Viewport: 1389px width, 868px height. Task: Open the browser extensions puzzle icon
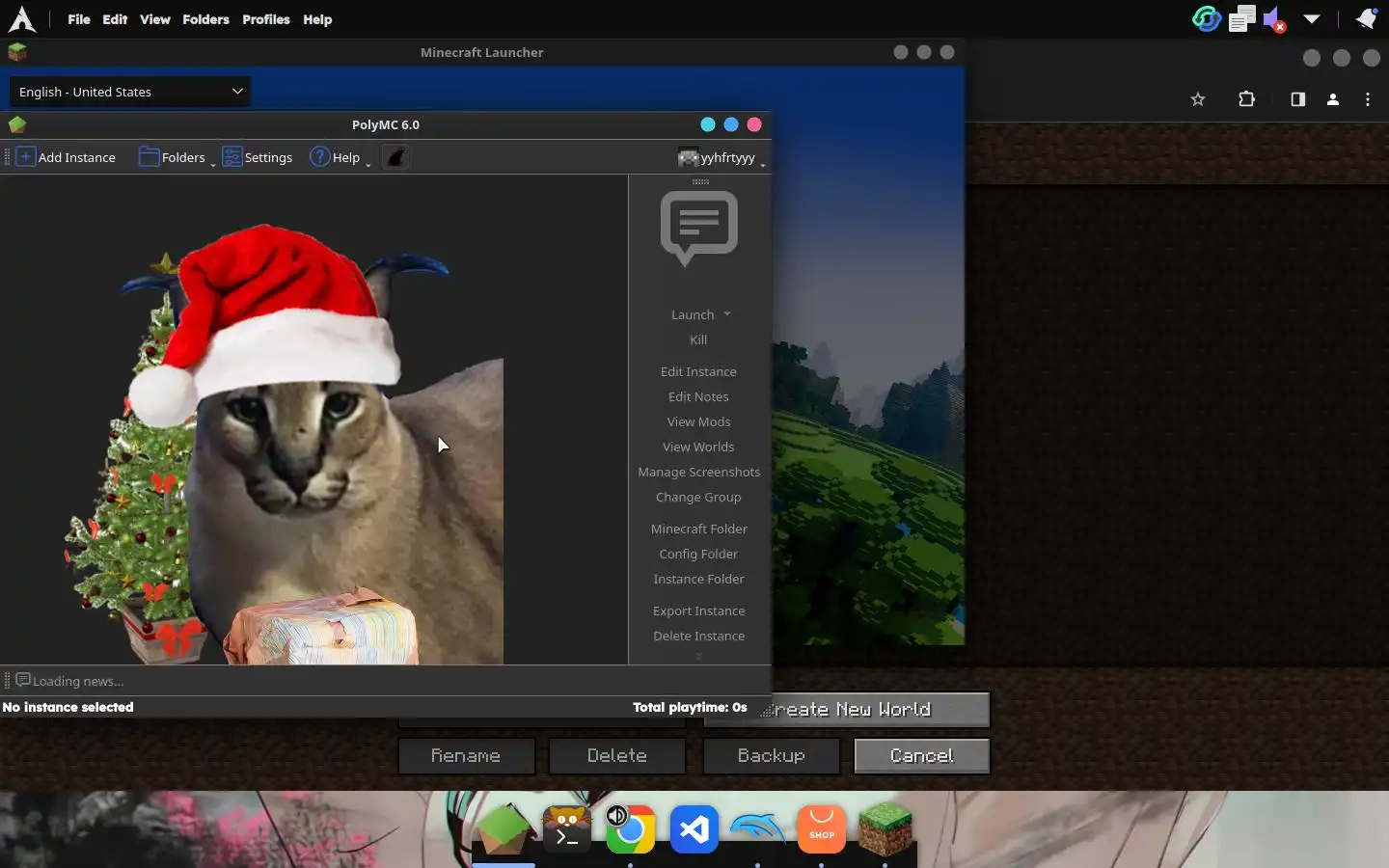coord(1246,99)
